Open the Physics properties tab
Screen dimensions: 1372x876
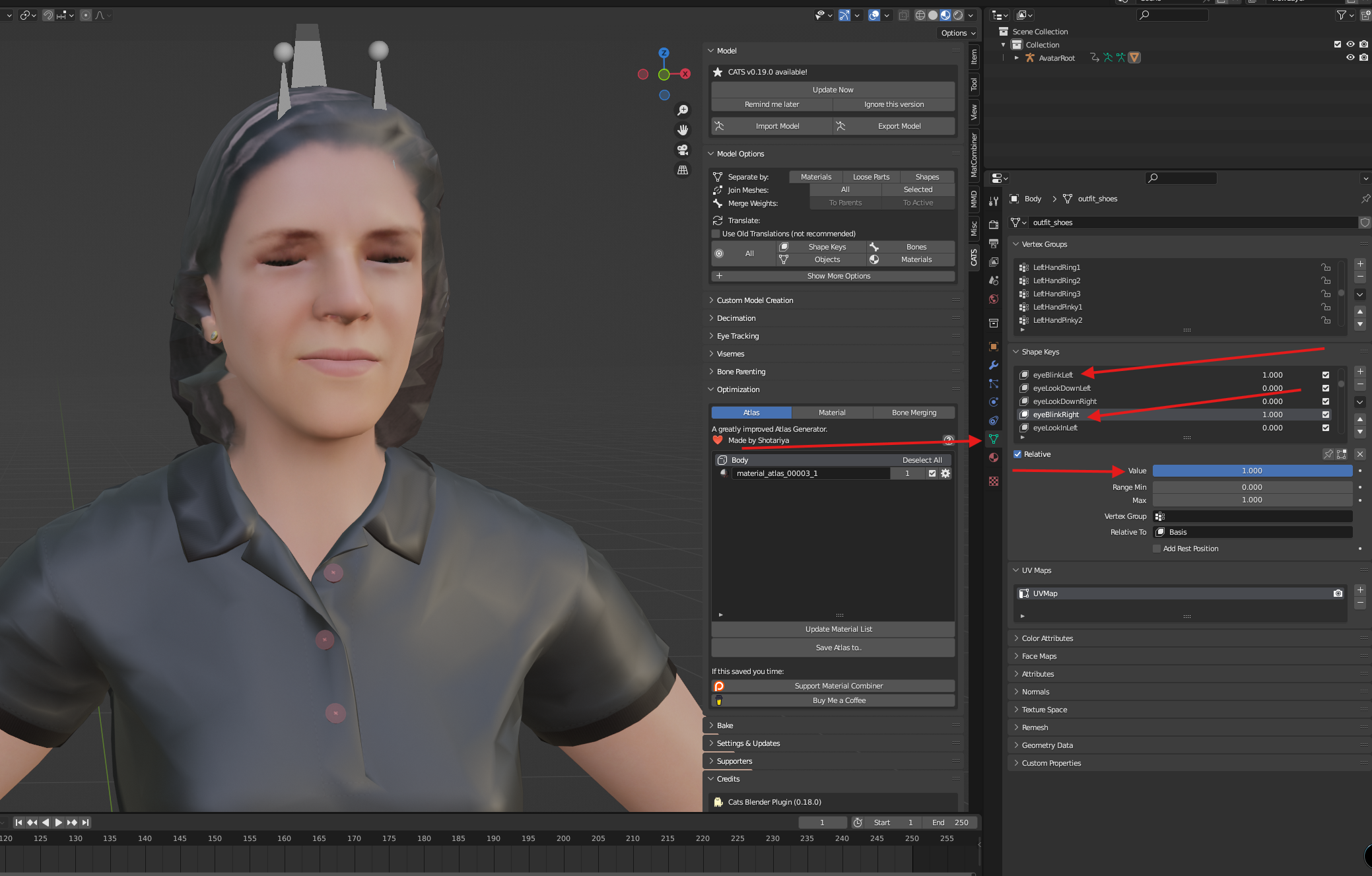(x=994, y=402)
